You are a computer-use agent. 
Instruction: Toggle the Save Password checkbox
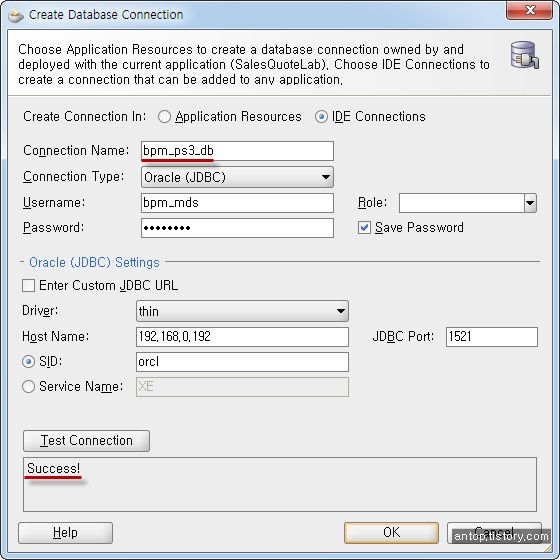click(x=364, y=228)
